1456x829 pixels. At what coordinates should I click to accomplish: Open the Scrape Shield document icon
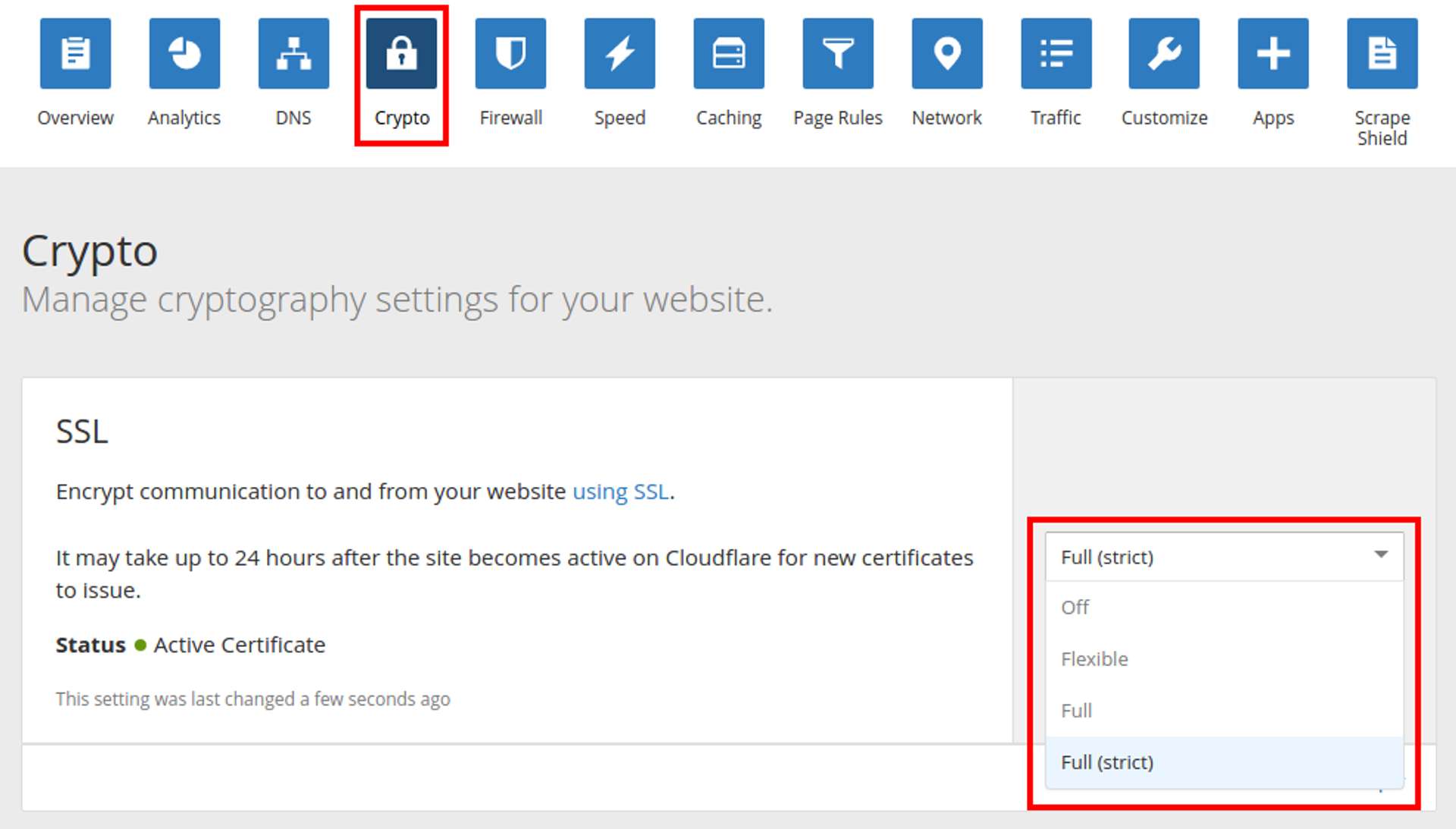[1382, 54]
